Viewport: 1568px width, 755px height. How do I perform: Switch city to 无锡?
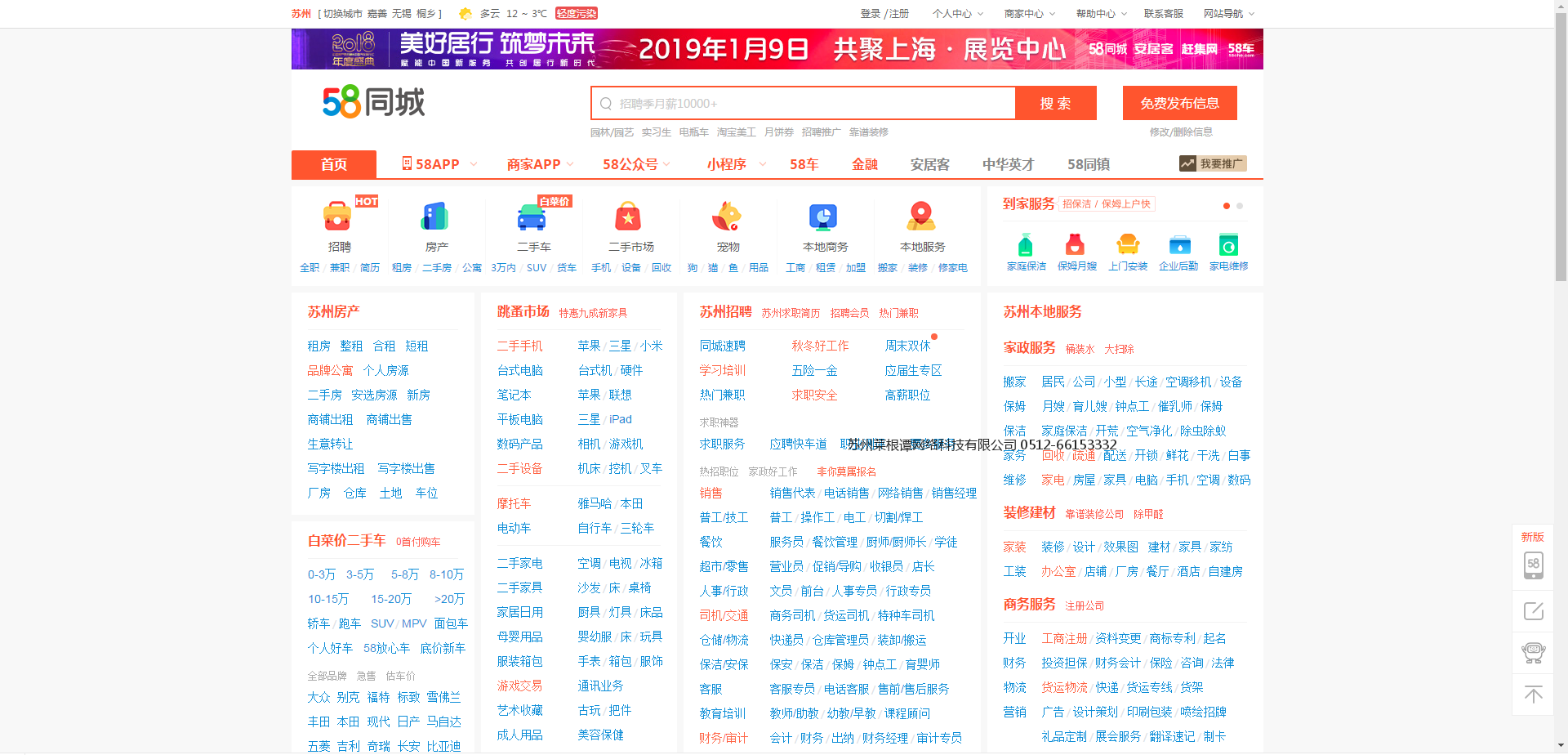[x=401, y=14]
